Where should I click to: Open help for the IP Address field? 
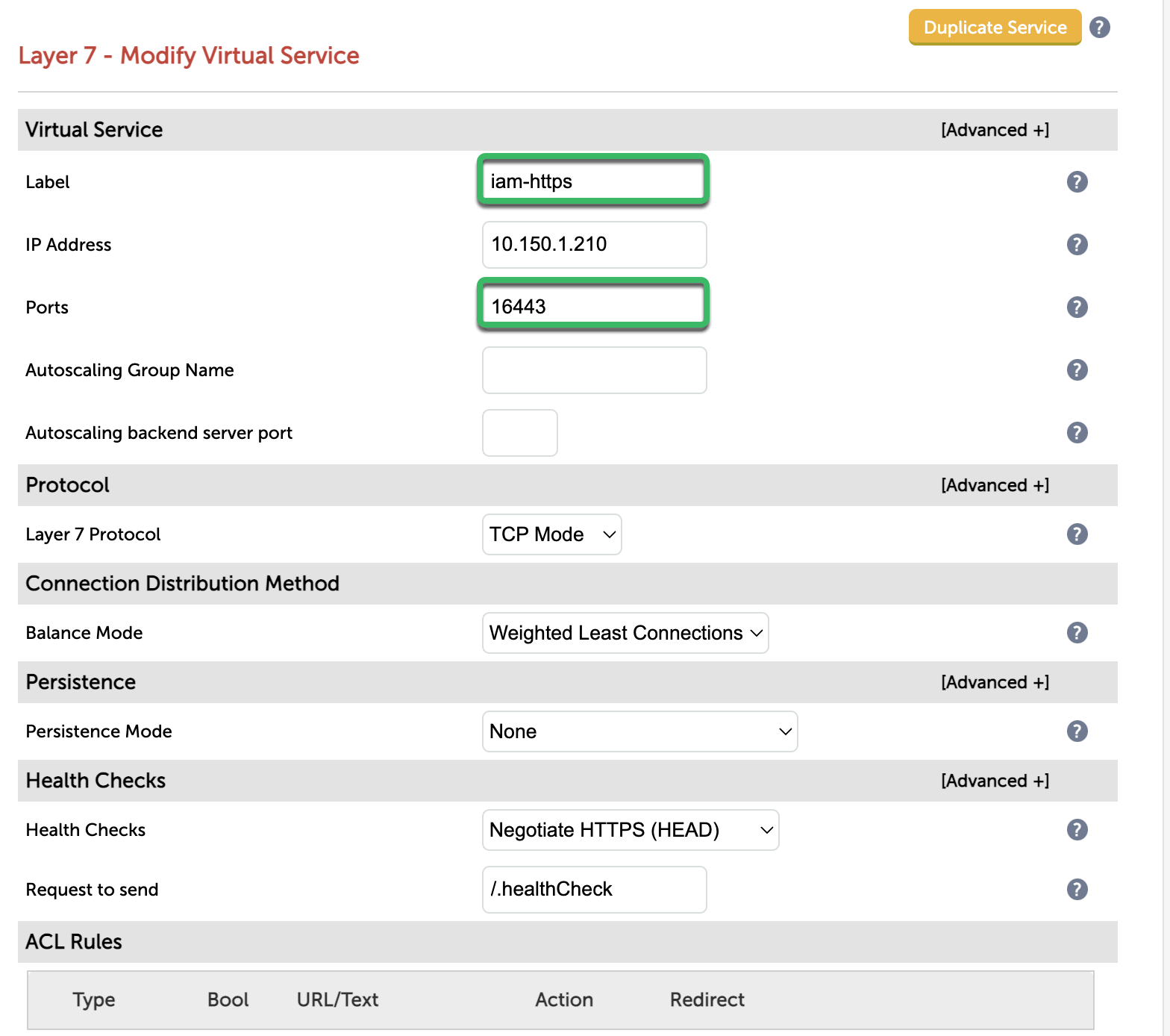coord(1077,244)
